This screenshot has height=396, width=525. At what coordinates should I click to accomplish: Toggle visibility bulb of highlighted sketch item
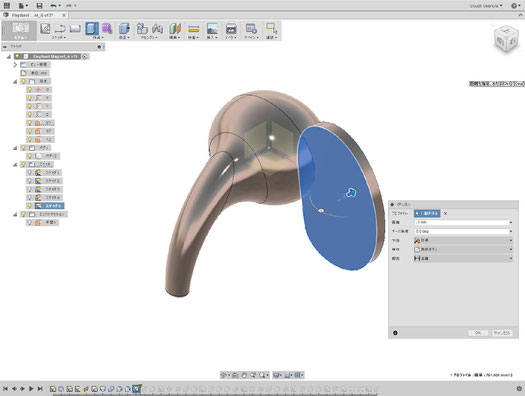click(30, 206)
